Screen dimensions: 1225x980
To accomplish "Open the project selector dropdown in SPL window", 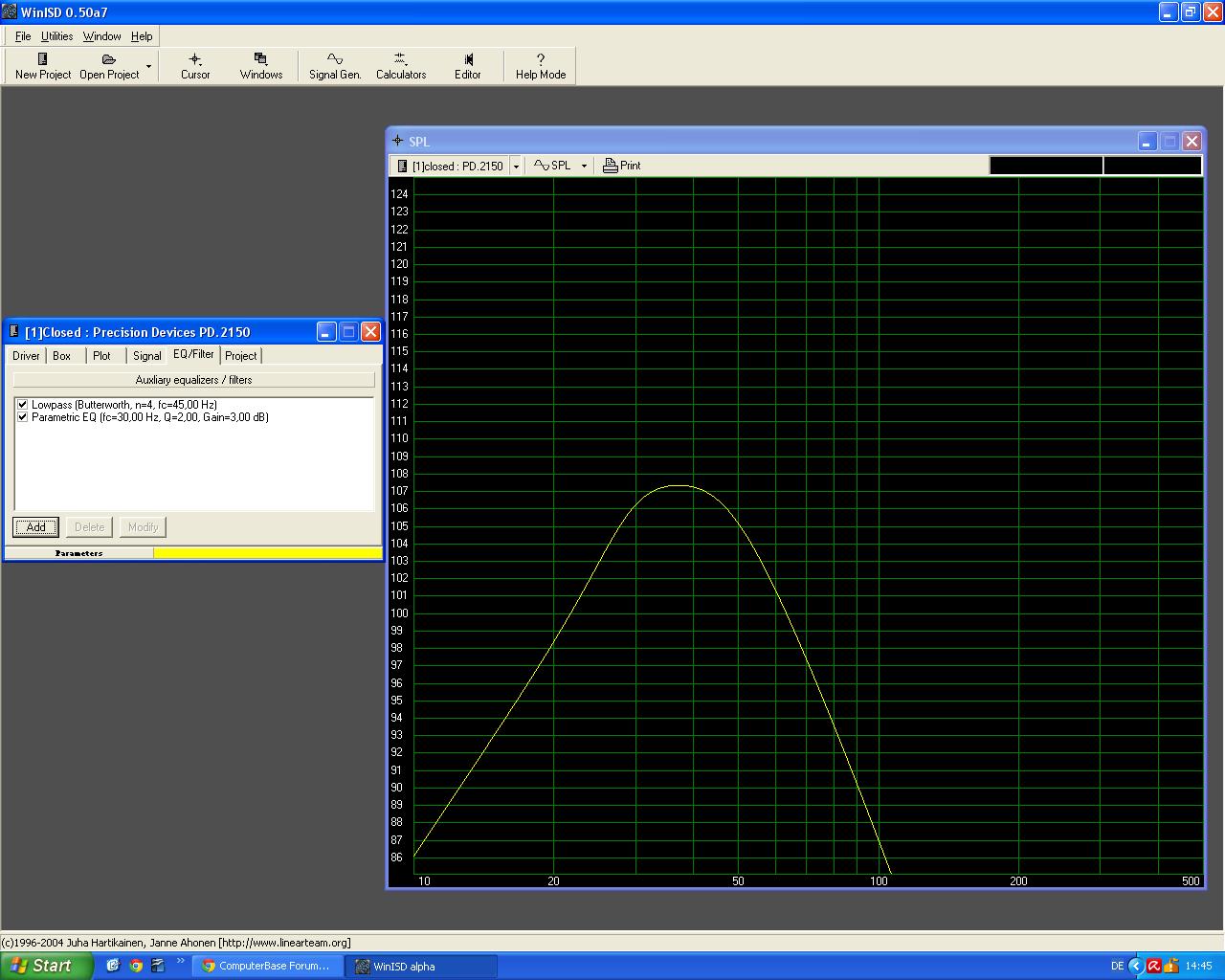I will click(x=516, y=167).
